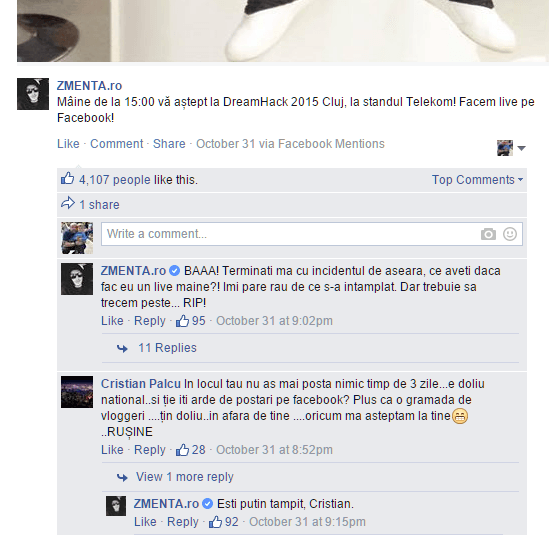Open the Top Comments sorting dropdown
Viewport: 549px width, 535px height.
[x=478, y=180]
